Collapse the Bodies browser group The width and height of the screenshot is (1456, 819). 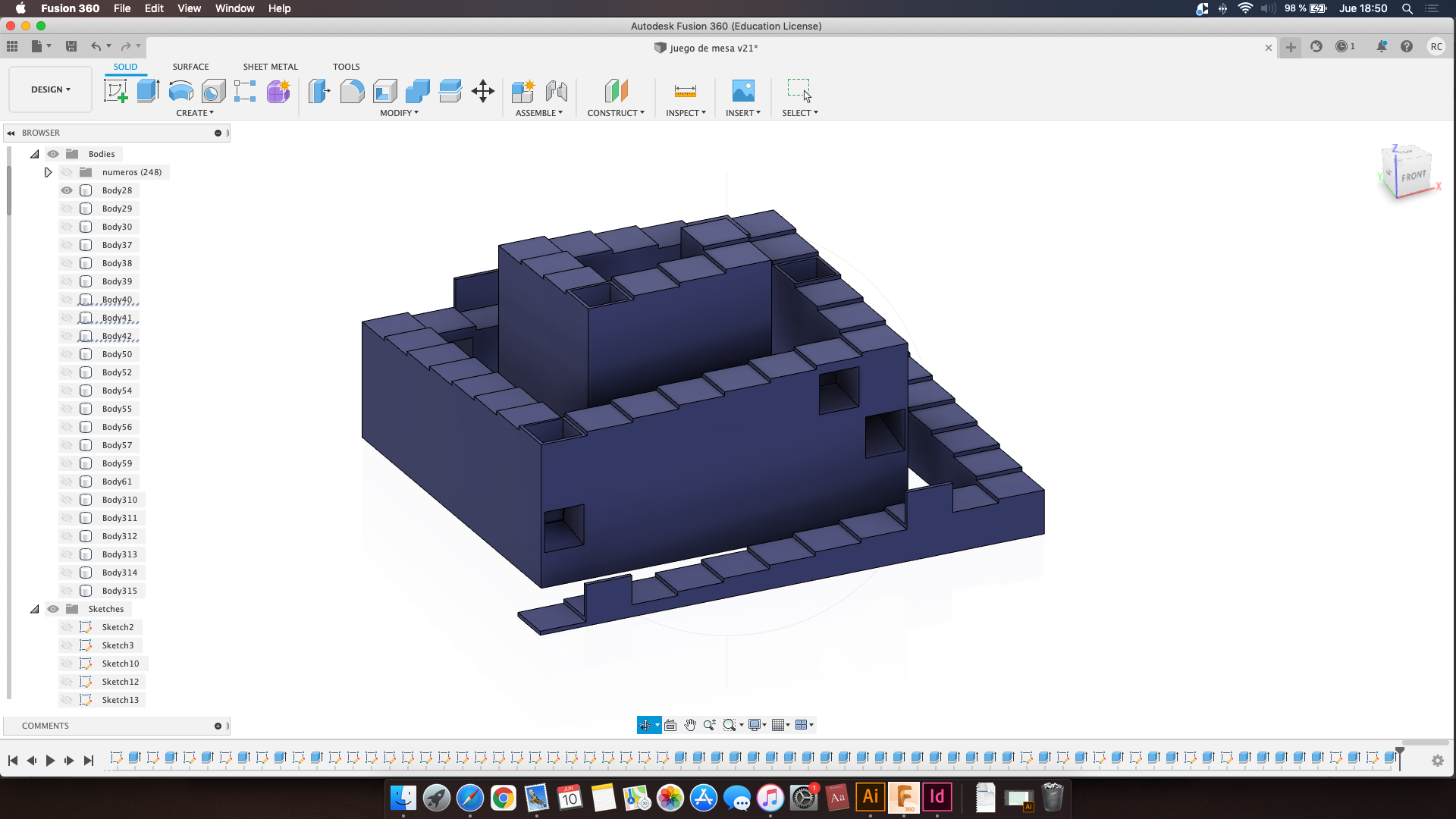coord(33,153)
